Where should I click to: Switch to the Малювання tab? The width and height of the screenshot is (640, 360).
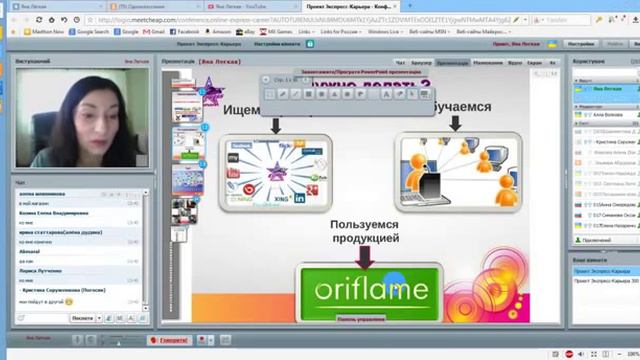pyautogui.click(x=488, y=62)
